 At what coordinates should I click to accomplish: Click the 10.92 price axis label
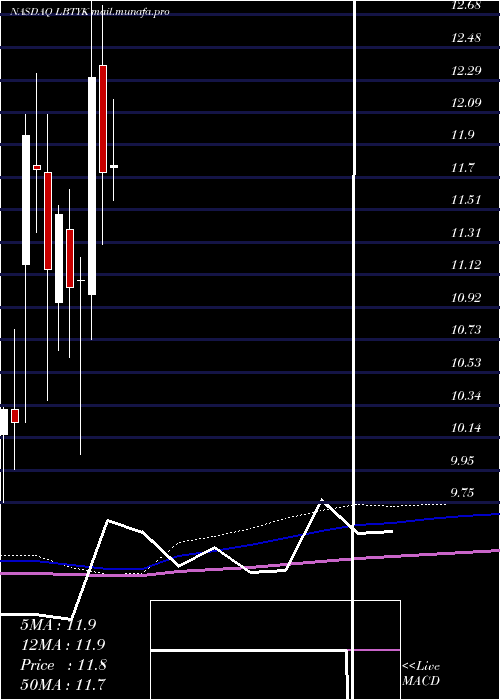pos(466,297)
